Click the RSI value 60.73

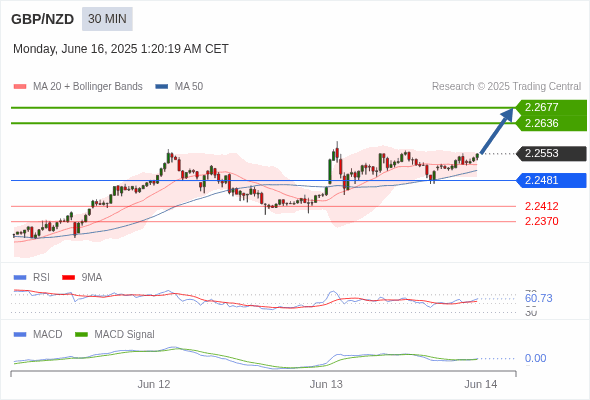pos(538,298)
